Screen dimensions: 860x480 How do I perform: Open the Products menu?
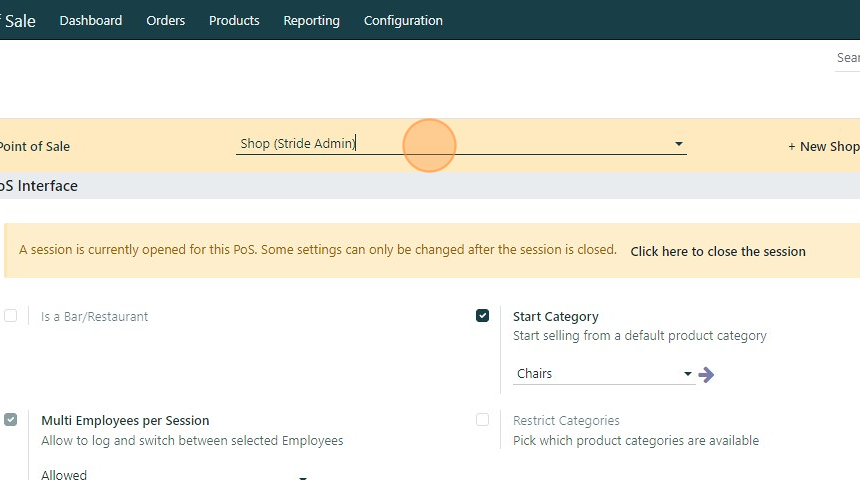234,20
